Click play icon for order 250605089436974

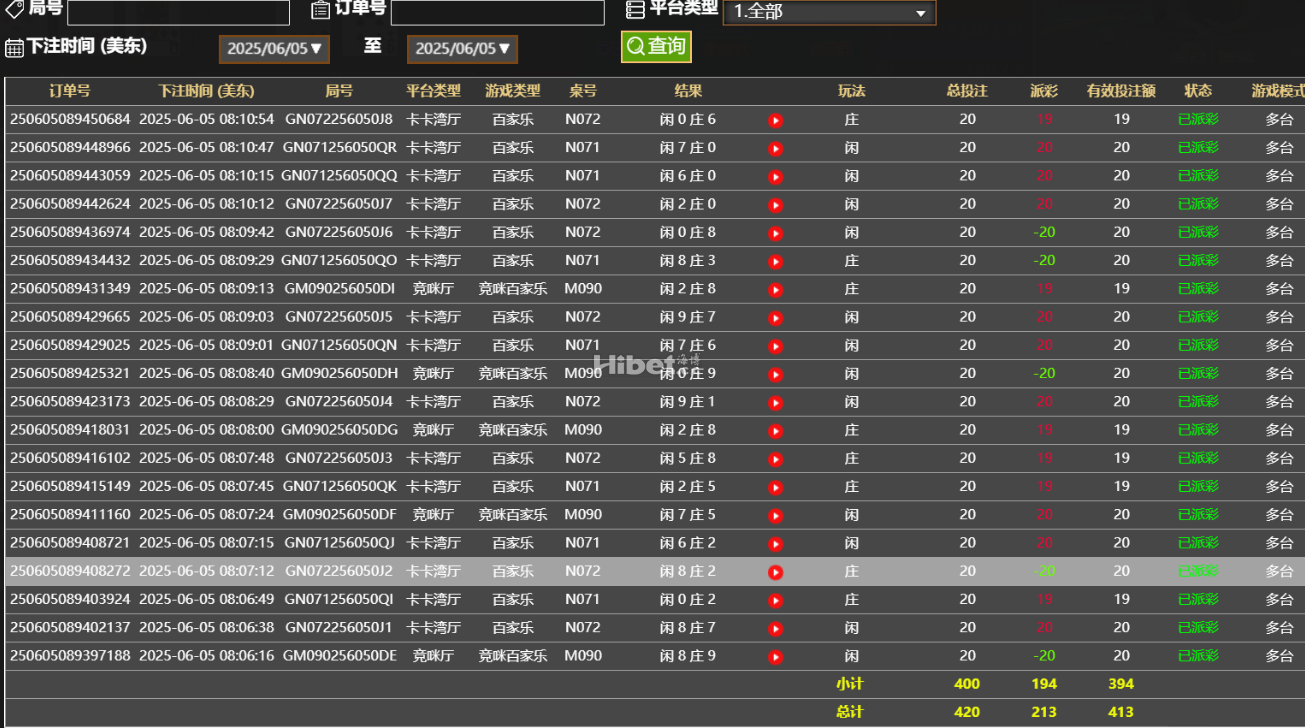point(775,233)
